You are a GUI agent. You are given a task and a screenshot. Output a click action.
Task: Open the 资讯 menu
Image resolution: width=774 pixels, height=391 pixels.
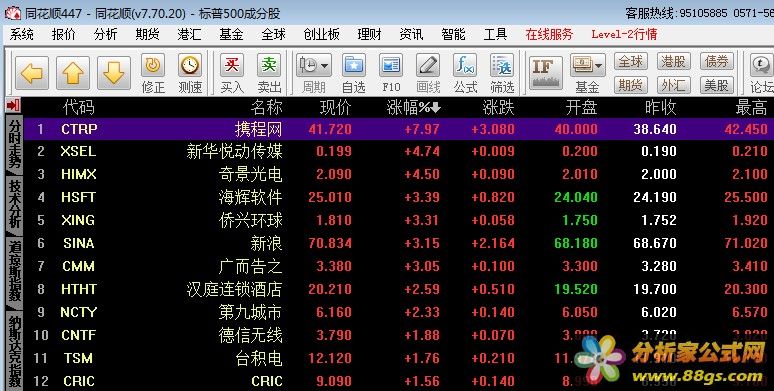(411, 35)
